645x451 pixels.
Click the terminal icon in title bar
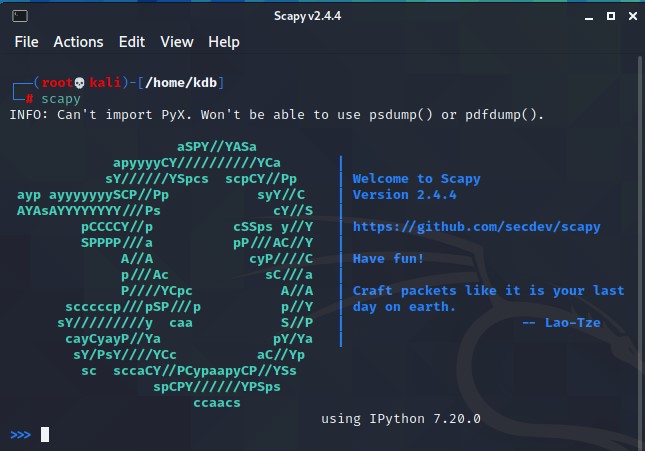click(x=20, y=16)
